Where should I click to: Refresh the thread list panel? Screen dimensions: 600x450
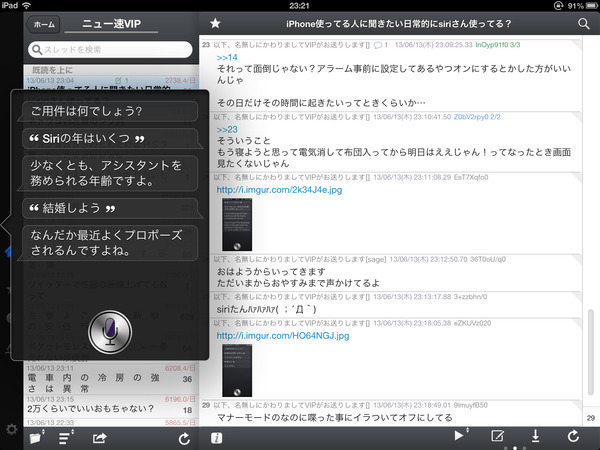[x=184, y=439]
